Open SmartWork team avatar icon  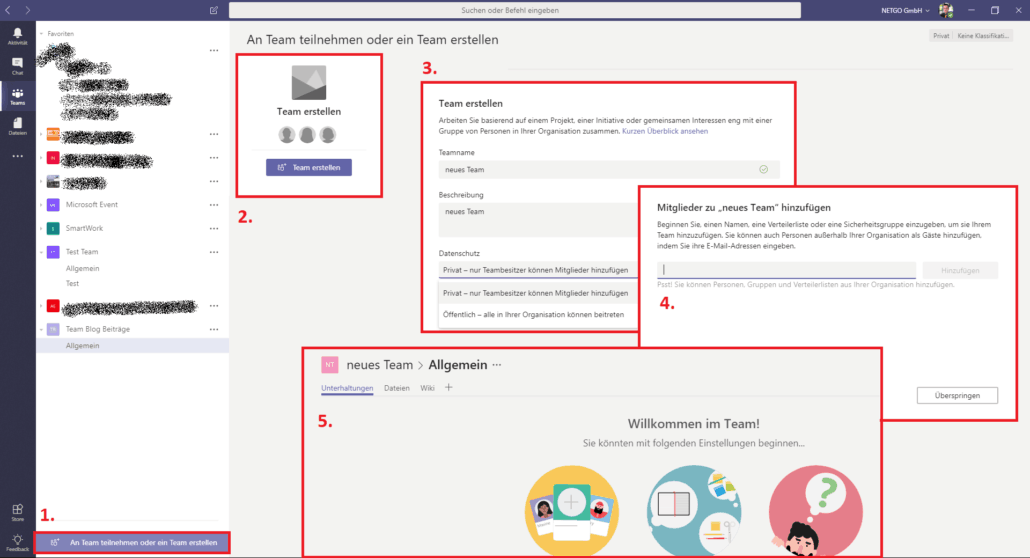coord(53,228)
